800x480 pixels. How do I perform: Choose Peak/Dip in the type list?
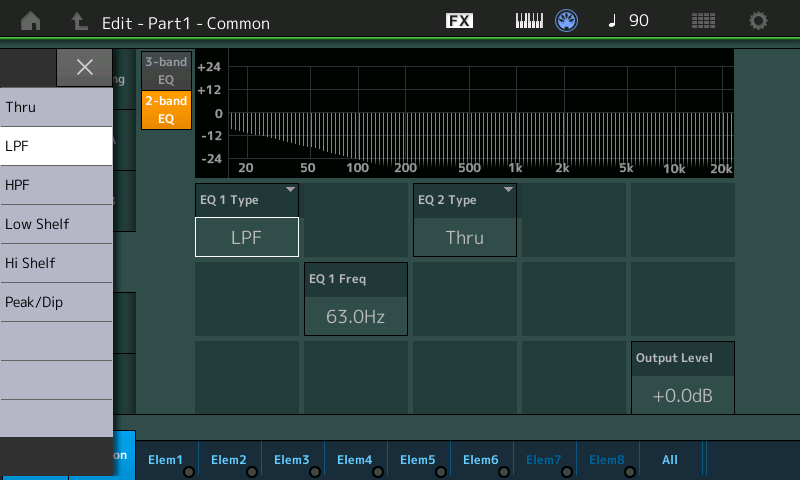56,302
